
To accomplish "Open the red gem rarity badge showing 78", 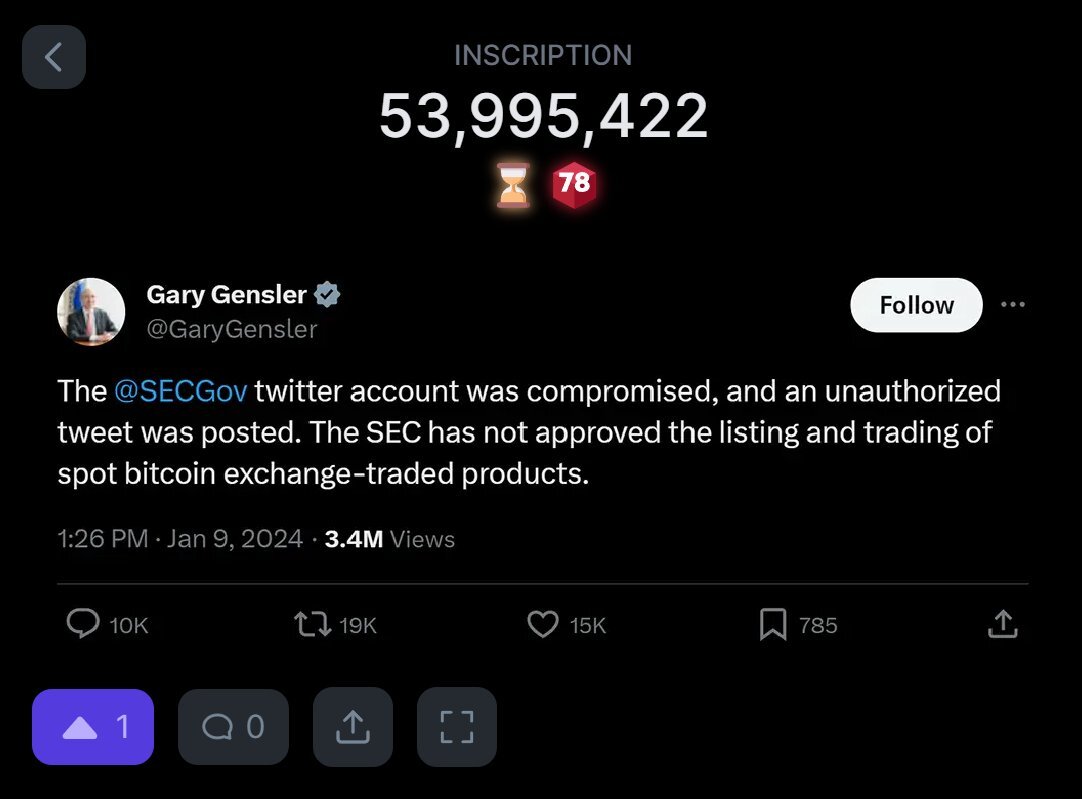I will click(573, 184).
